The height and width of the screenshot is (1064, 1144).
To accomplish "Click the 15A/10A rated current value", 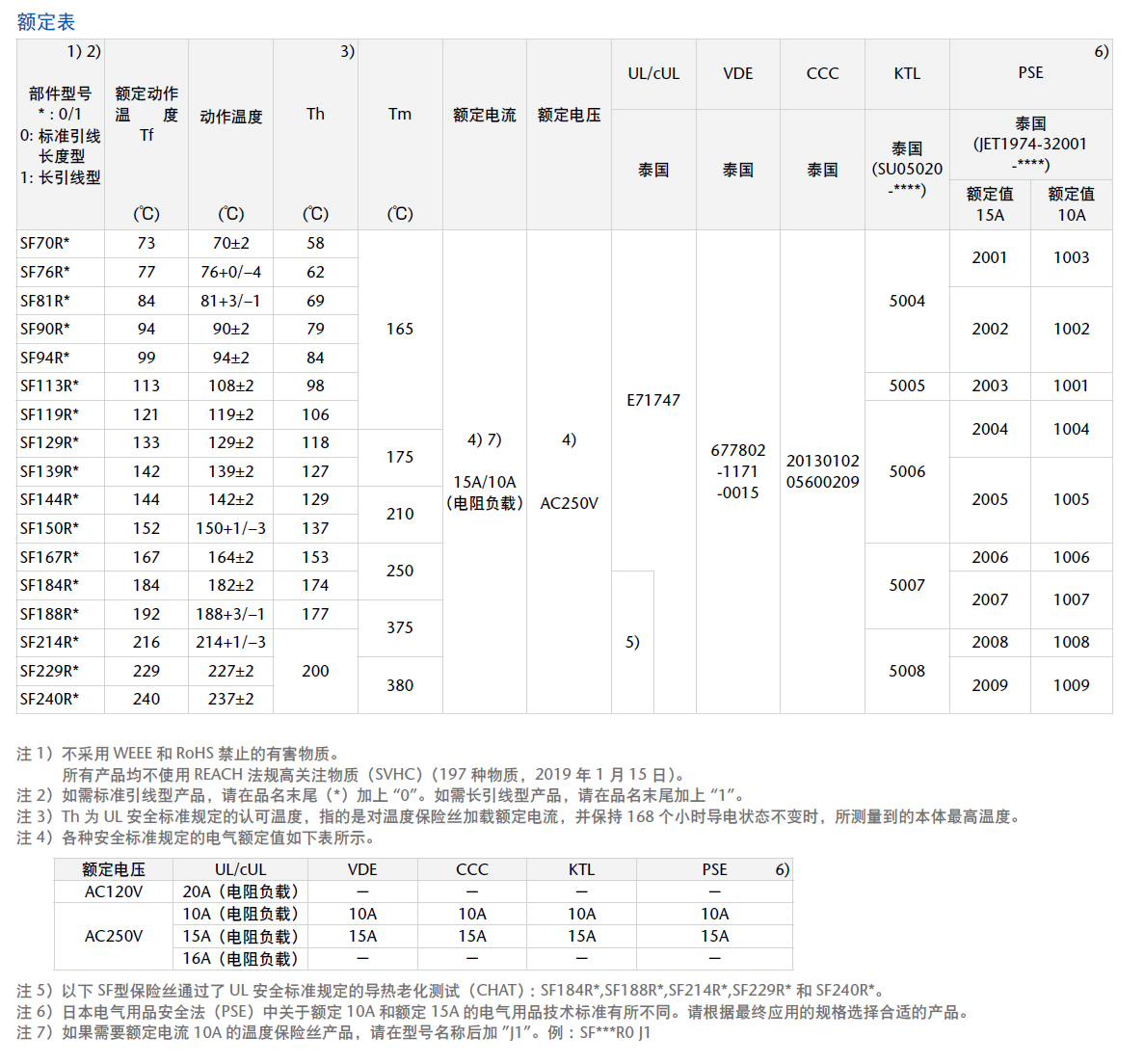I will pos(485,483).
